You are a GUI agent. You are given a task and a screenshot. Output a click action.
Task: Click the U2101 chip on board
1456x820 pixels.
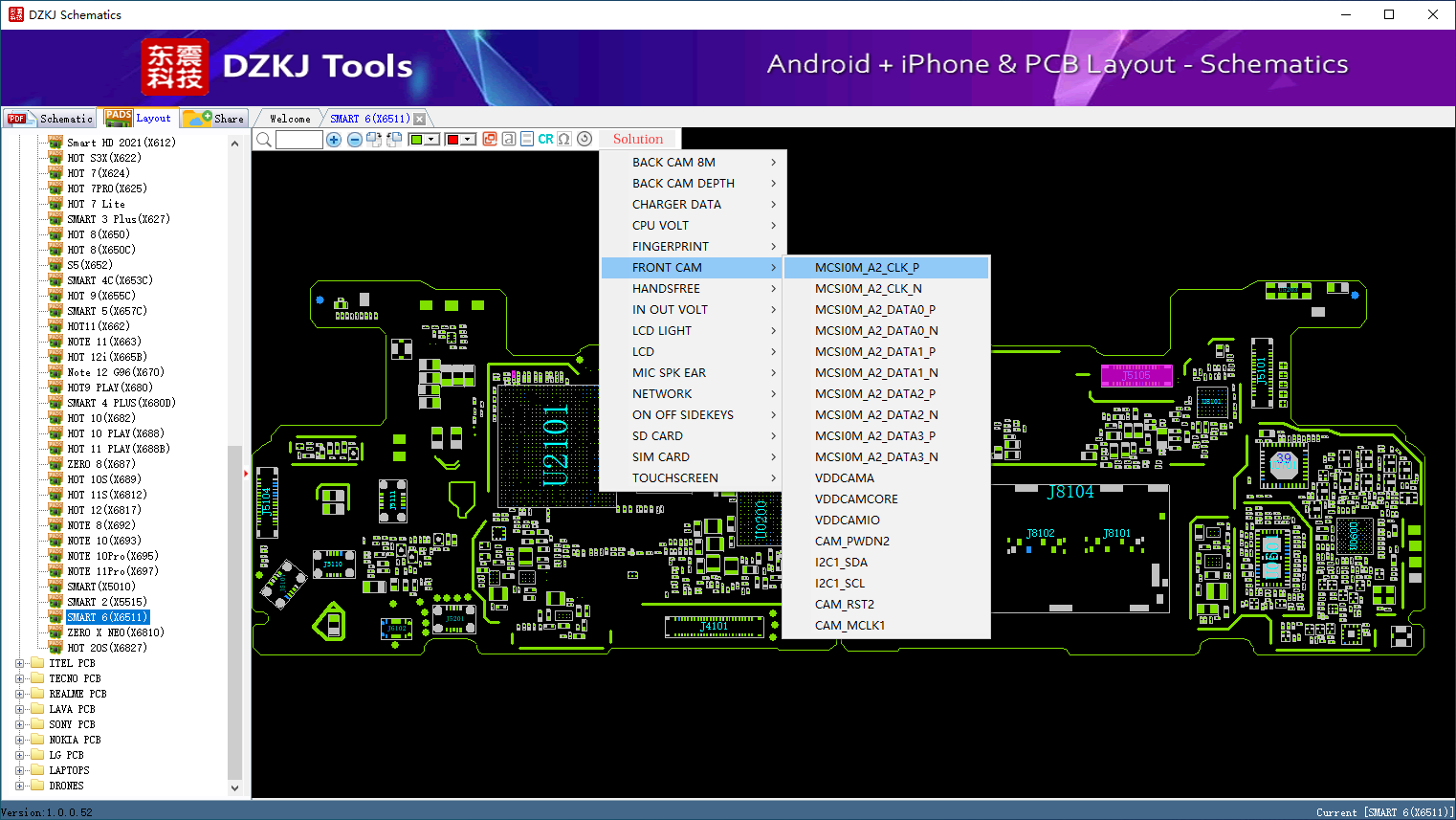tap(555, 445)
